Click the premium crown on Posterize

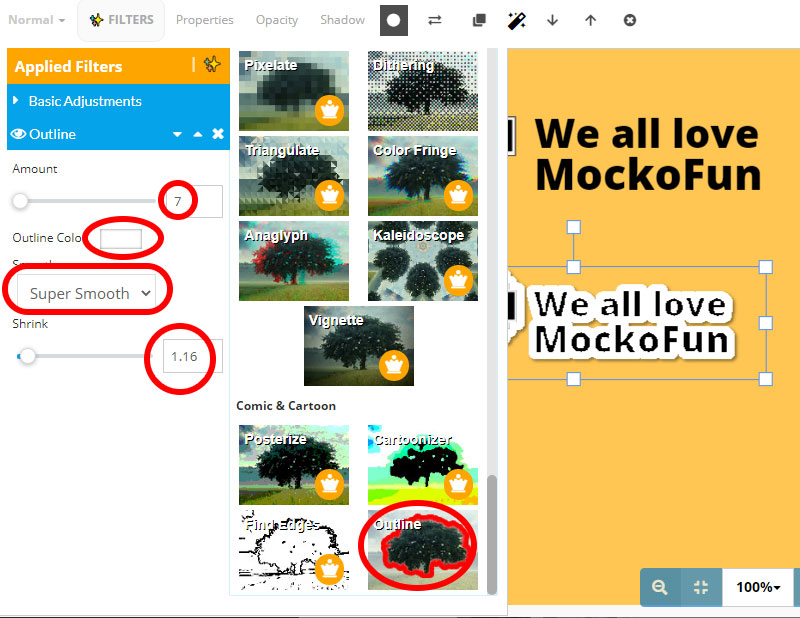click(x=330, y=484)
